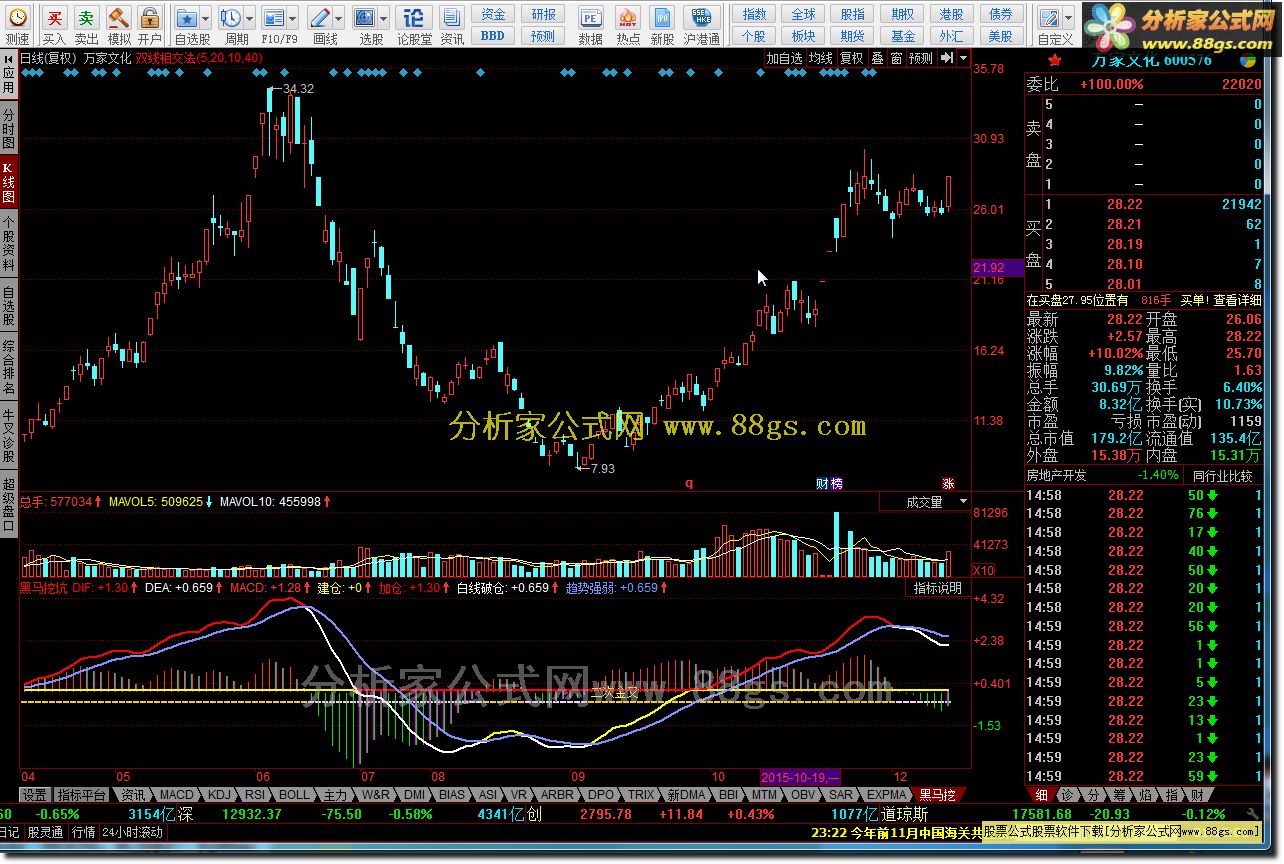Expand the F10/F9 dropdown arrow
1284x864 pixels.
tap(293, 18)
